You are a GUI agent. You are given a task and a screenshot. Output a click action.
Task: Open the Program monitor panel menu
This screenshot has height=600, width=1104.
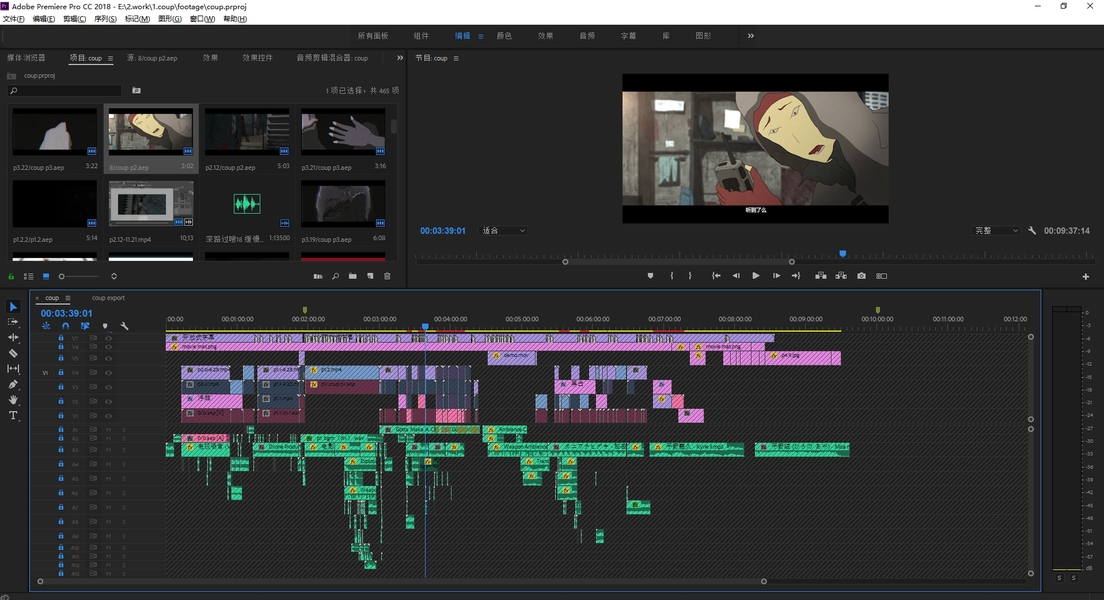(x=456, y=58)
